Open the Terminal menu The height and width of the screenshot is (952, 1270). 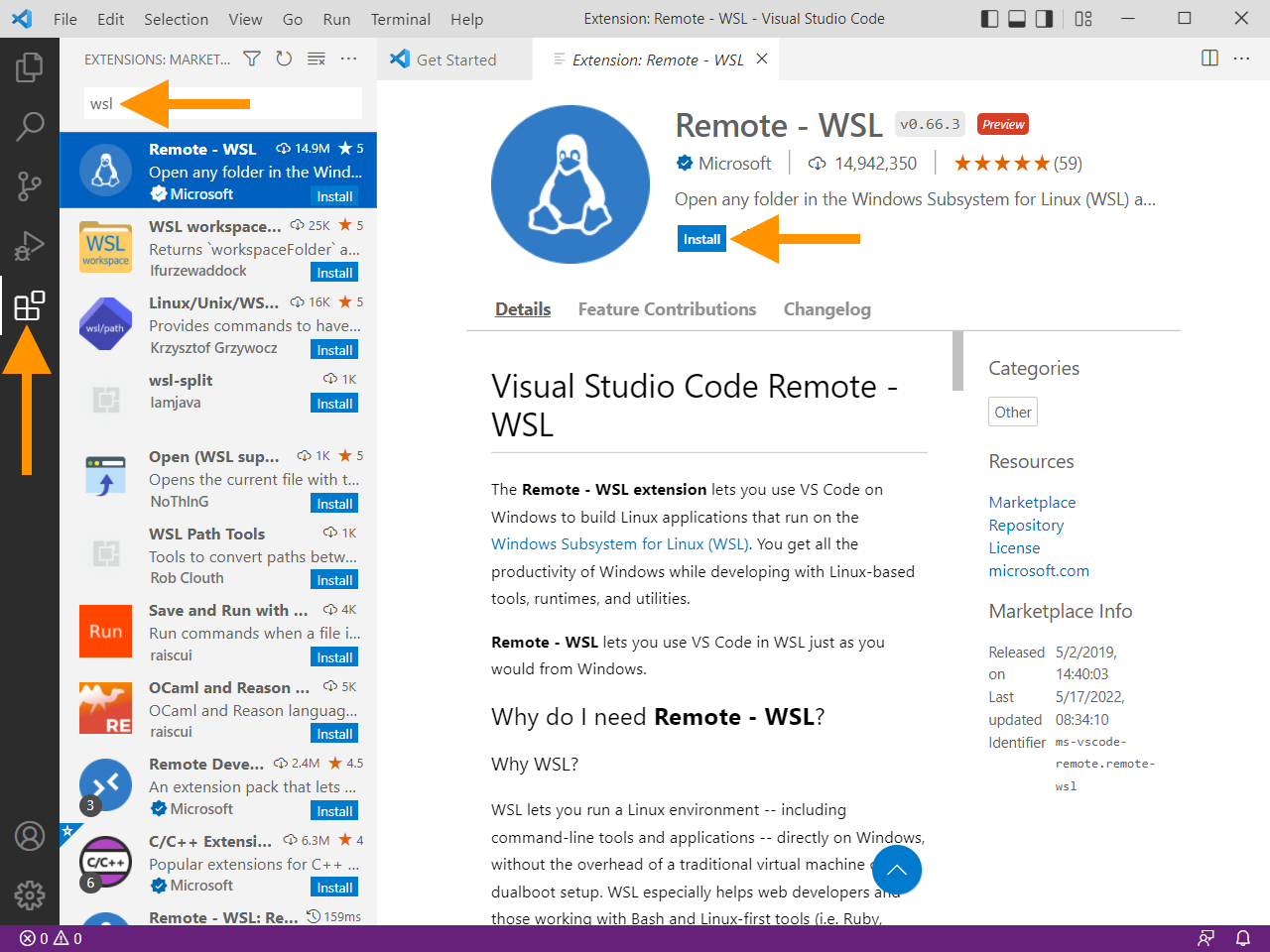tap(401, 19)
